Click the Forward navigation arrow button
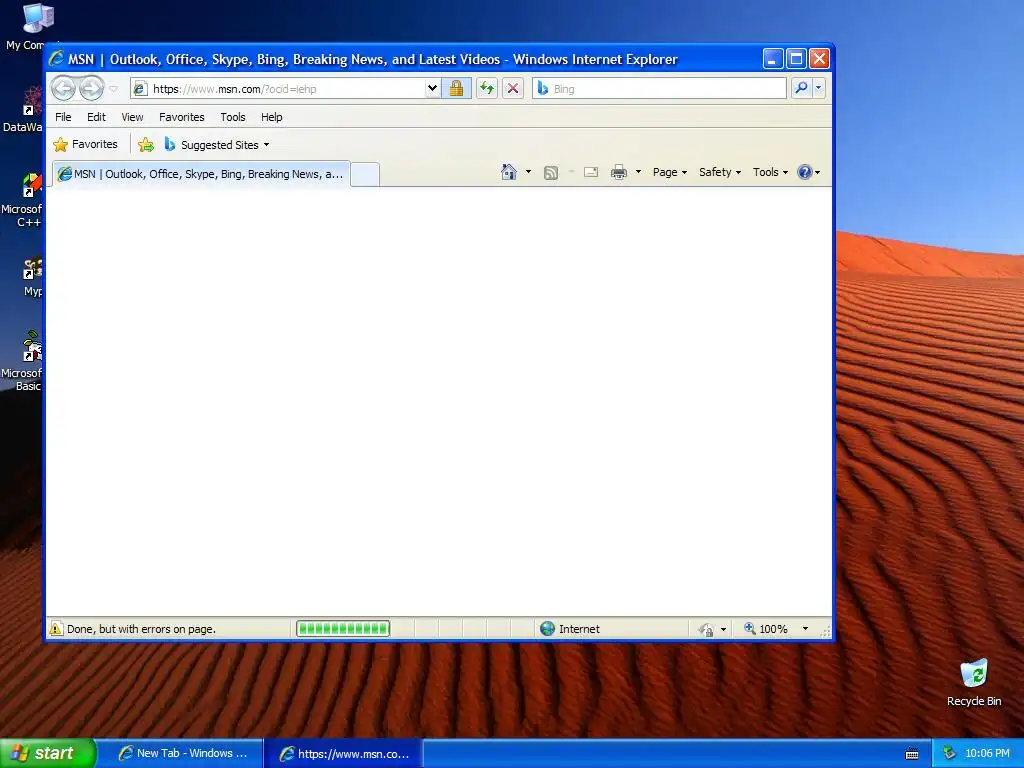Screen dimensions: 1024x768 [91, 88]
